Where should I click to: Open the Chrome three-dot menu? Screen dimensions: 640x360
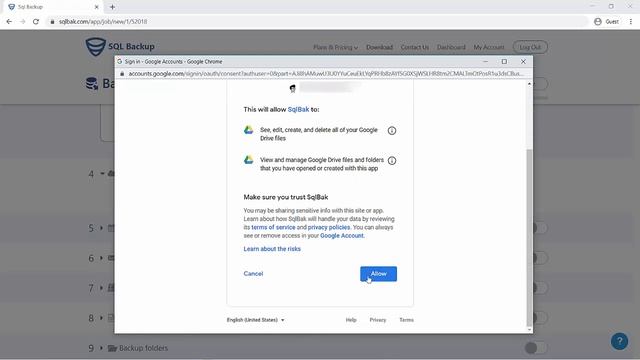pos(631,22)
